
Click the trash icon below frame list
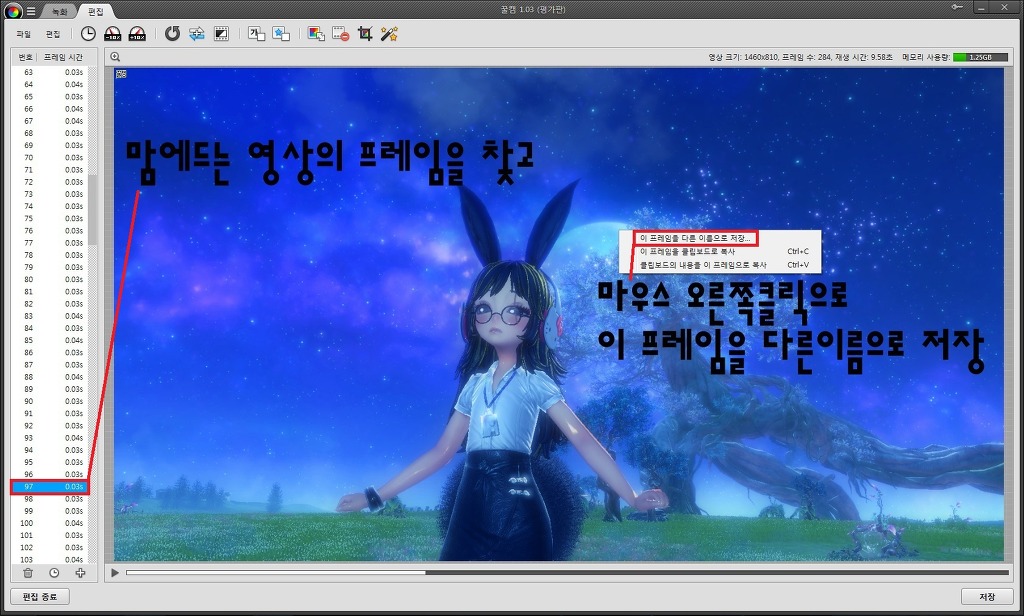(x=28, y=573)
